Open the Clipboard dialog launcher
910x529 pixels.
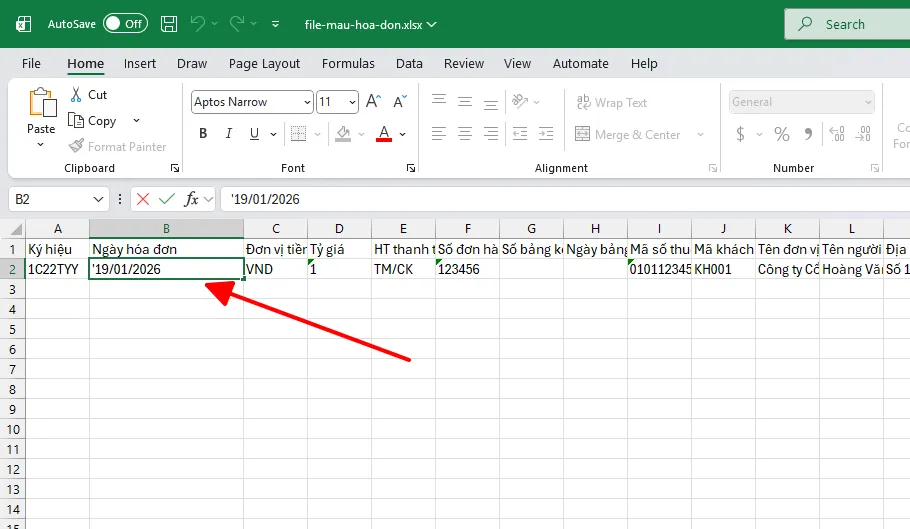[175, 168]
